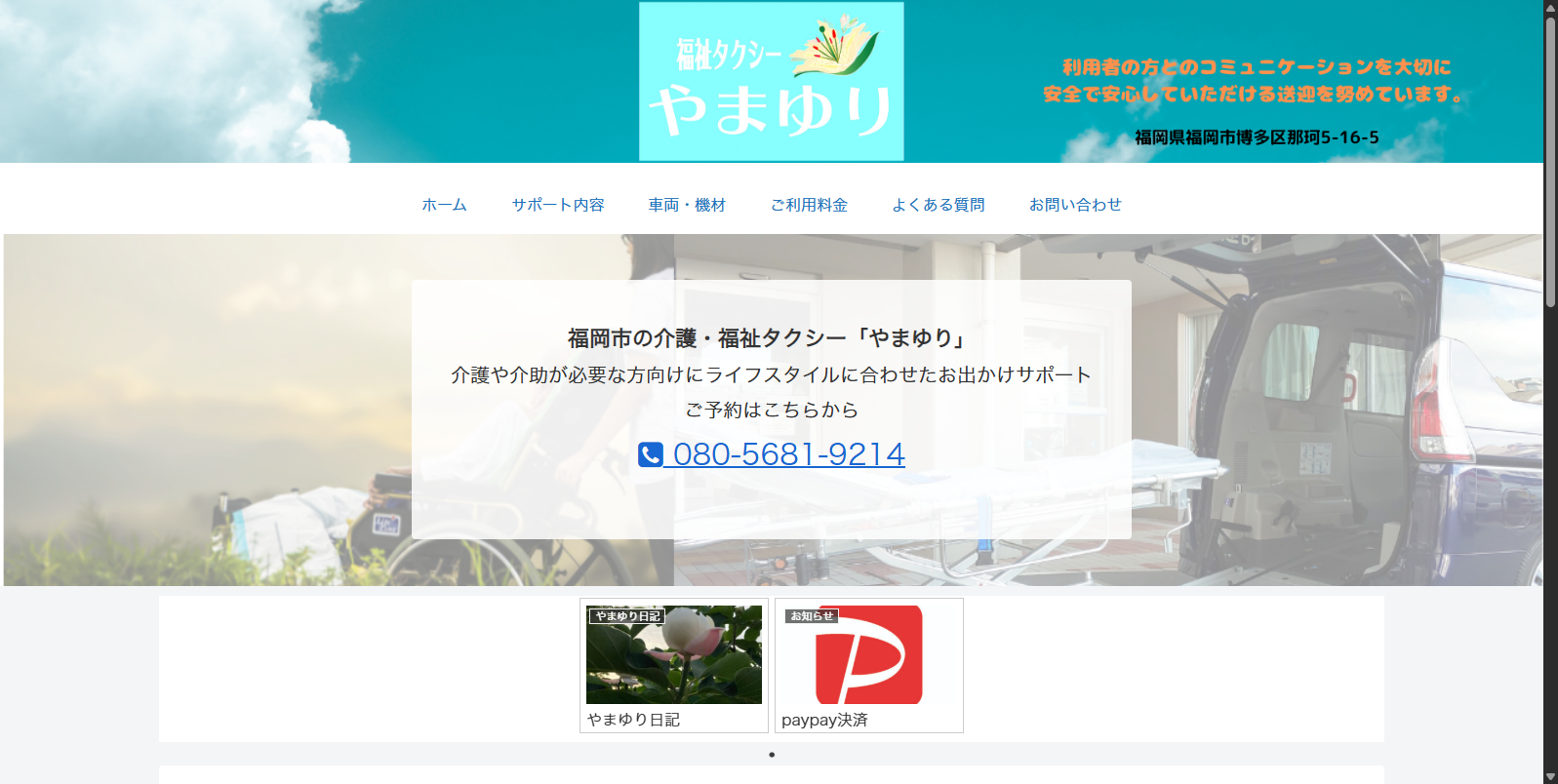Open the ホーム menu item
Image resolution: width=1558 pixels, height=784 pixels.
[444, 205]
